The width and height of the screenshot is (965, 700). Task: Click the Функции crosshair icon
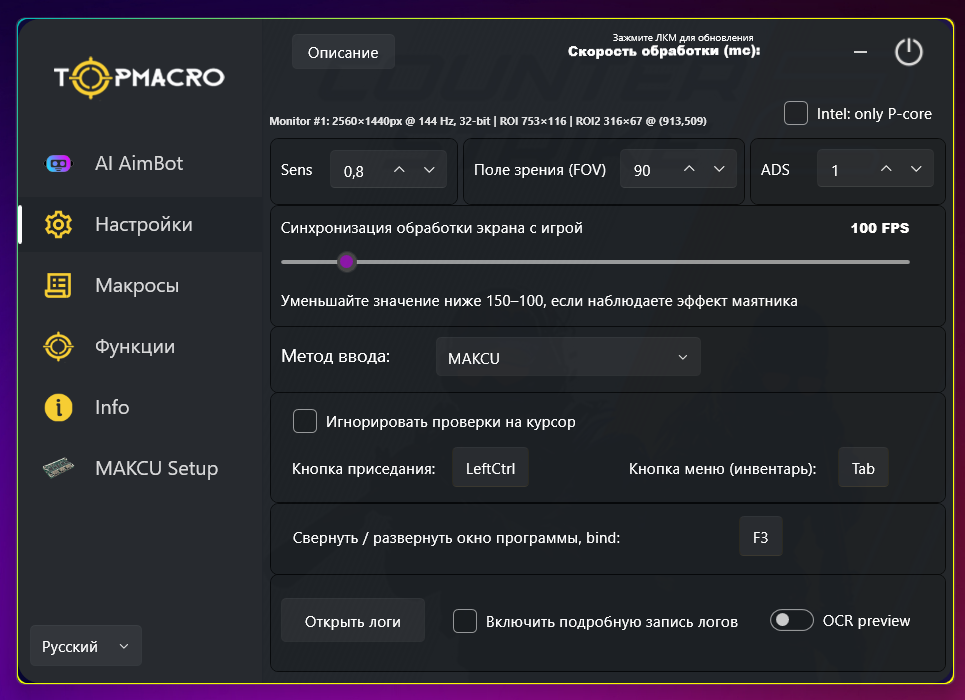[x=59, y=347]
